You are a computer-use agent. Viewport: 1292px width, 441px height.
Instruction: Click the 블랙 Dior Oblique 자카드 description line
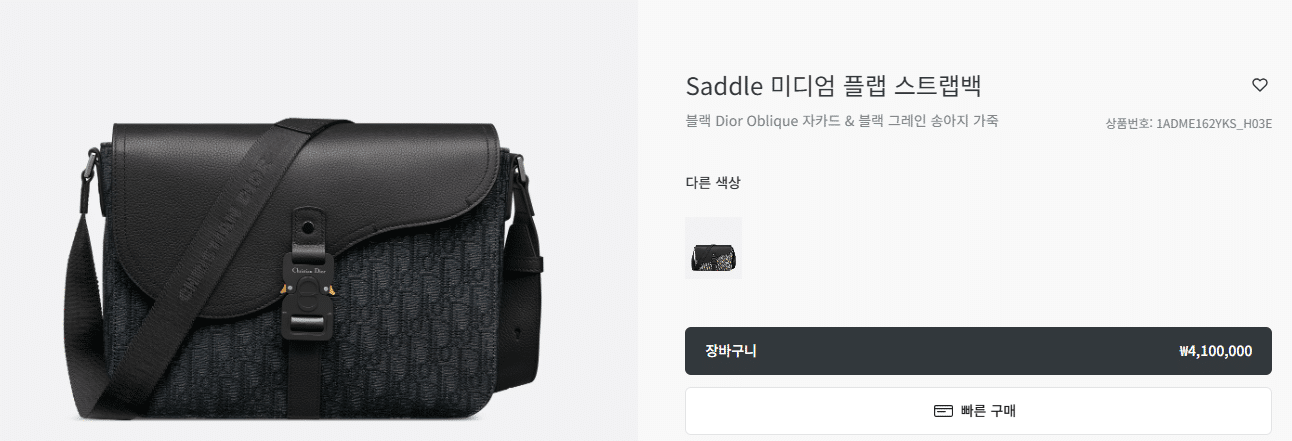pos(842,121)
